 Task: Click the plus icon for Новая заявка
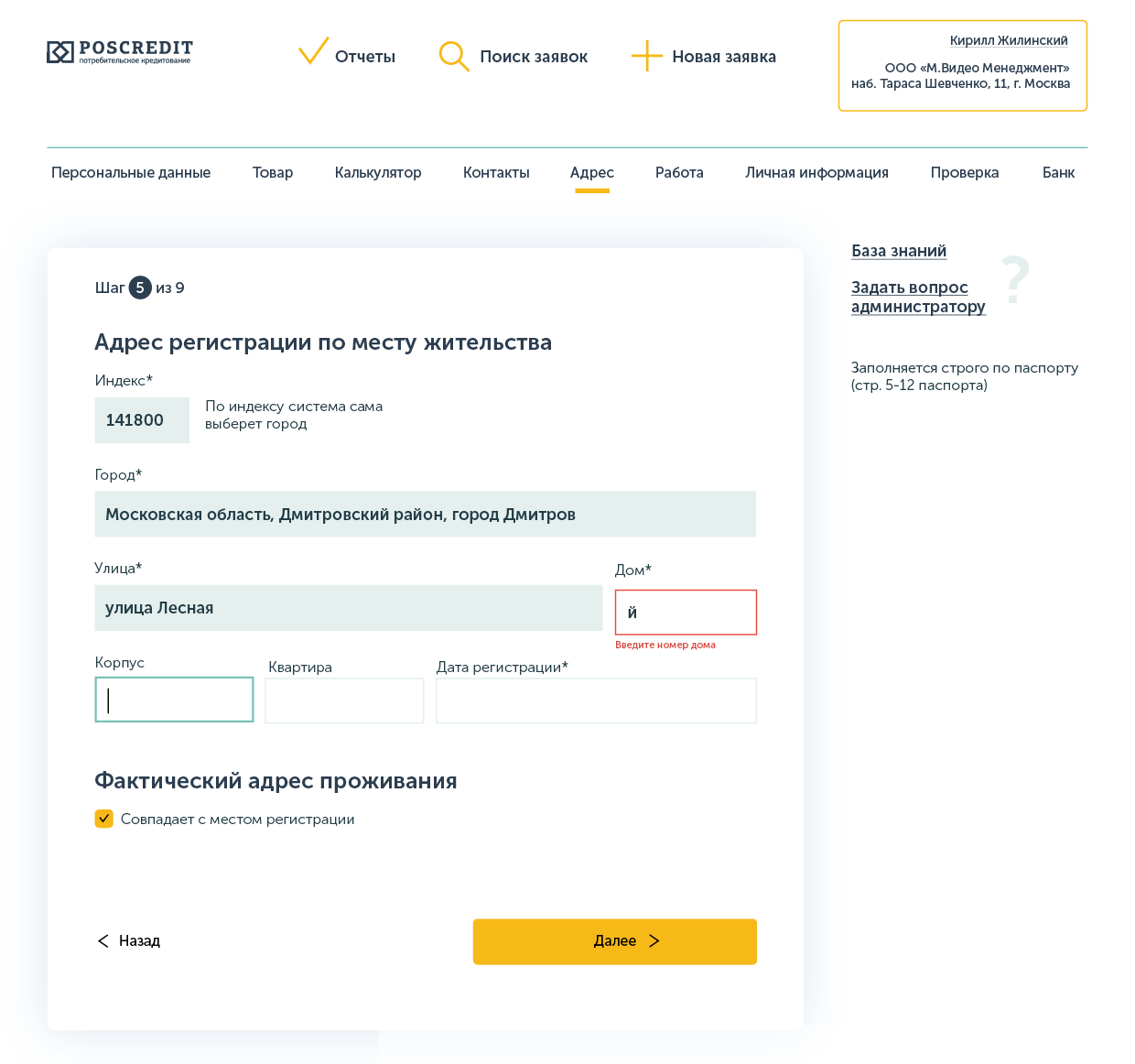pos(646,56)
